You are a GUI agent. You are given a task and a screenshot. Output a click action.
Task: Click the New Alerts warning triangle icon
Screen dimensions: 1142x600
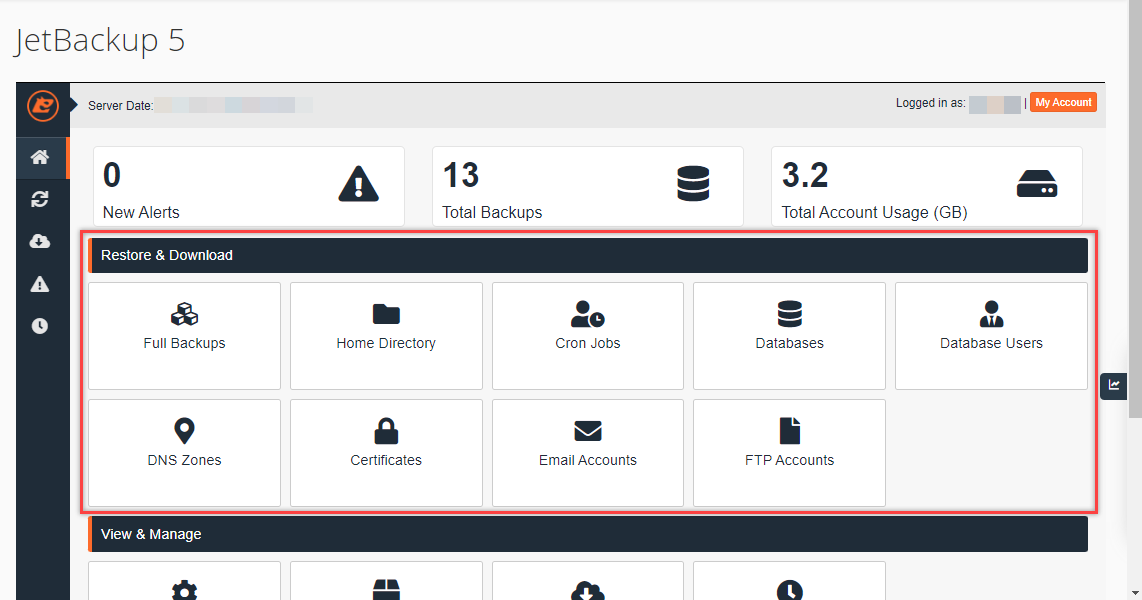(x=358, y=183)
